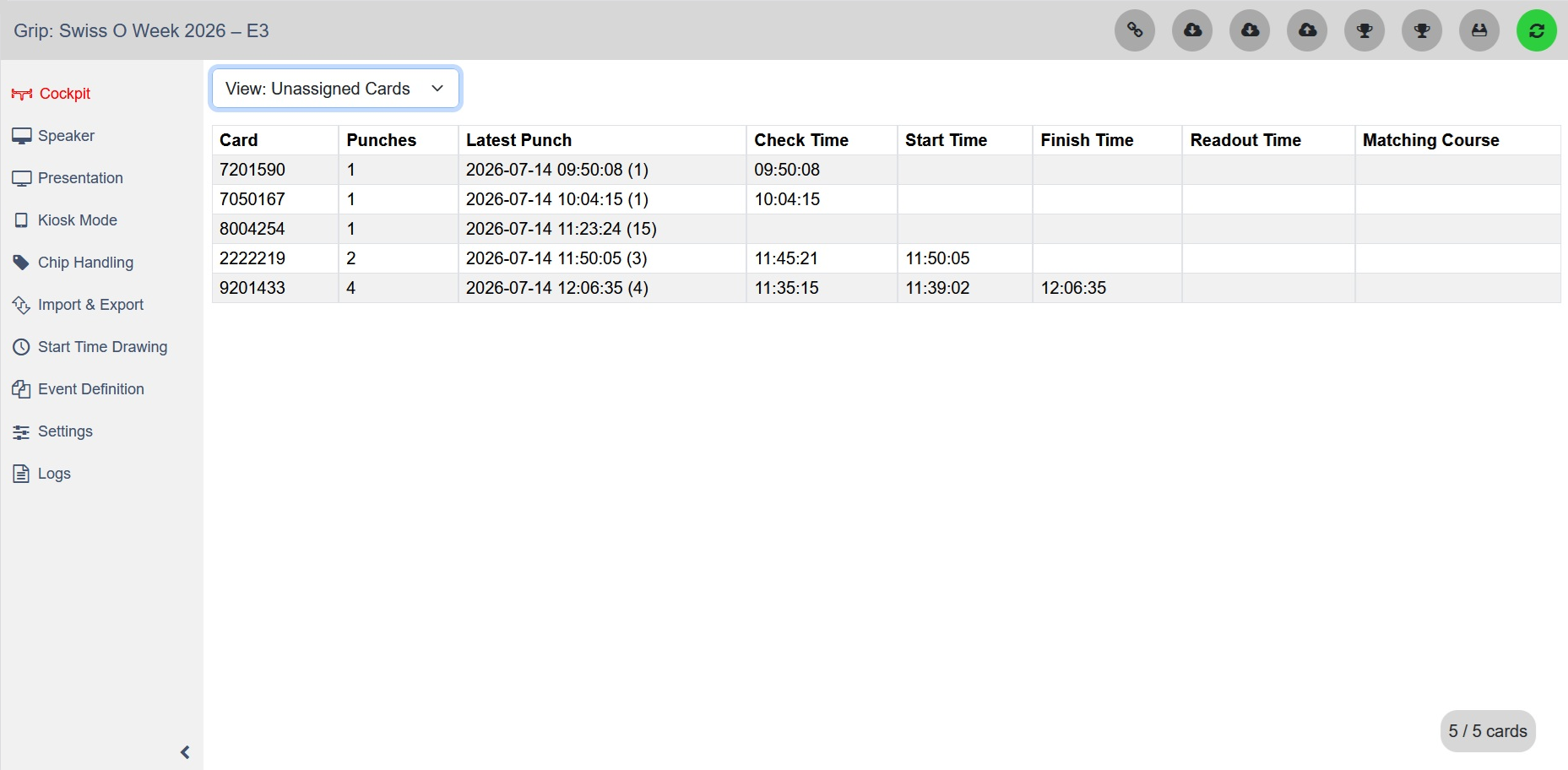Image resolution: width=1568 pixels, height=770 pixels.
Task: Click the green refresh sync button
Action: pyautogui.click(x=1537, y=30)
